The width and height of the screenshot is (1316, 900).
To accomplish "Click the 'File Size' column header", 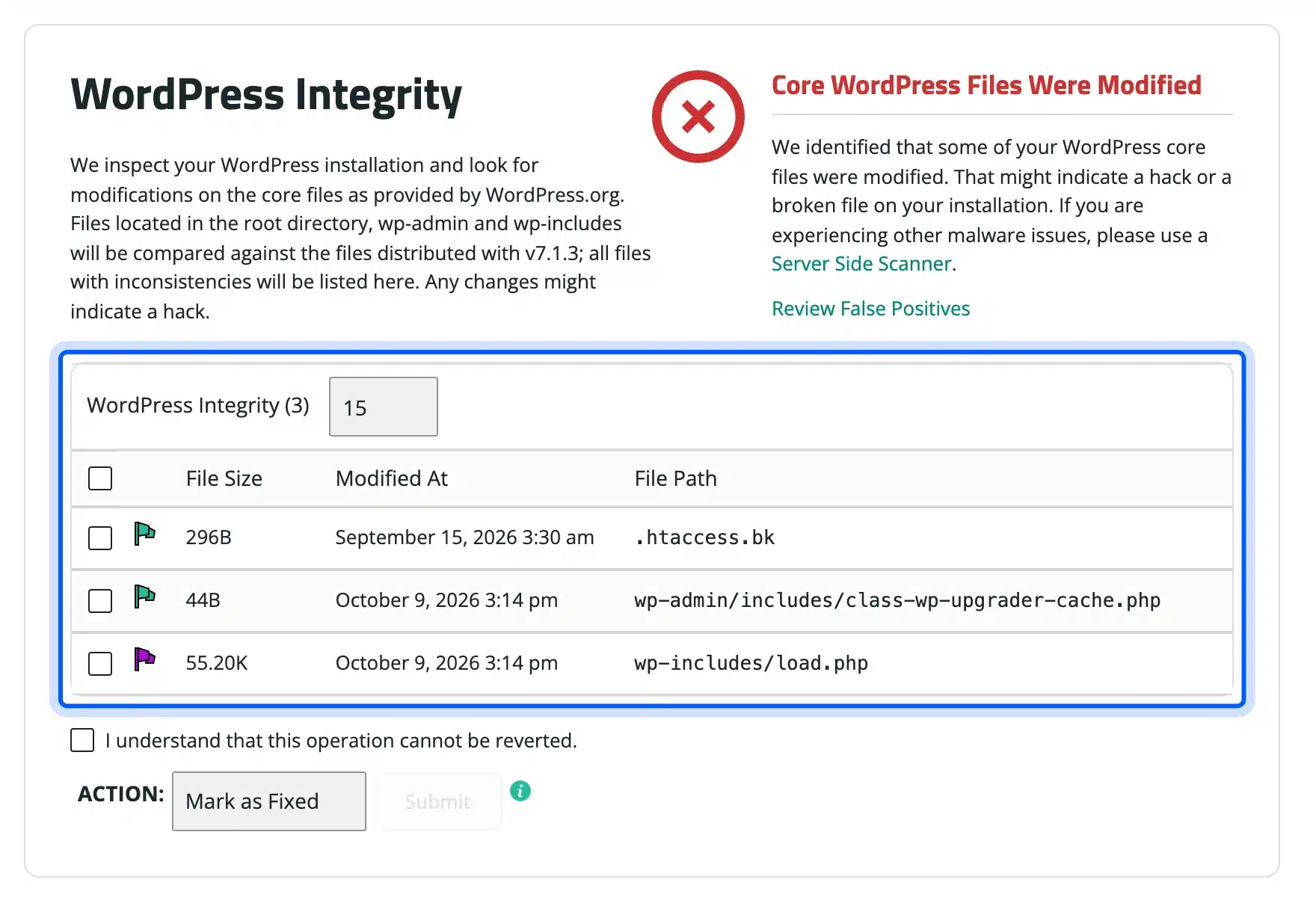I will point(224,478).
